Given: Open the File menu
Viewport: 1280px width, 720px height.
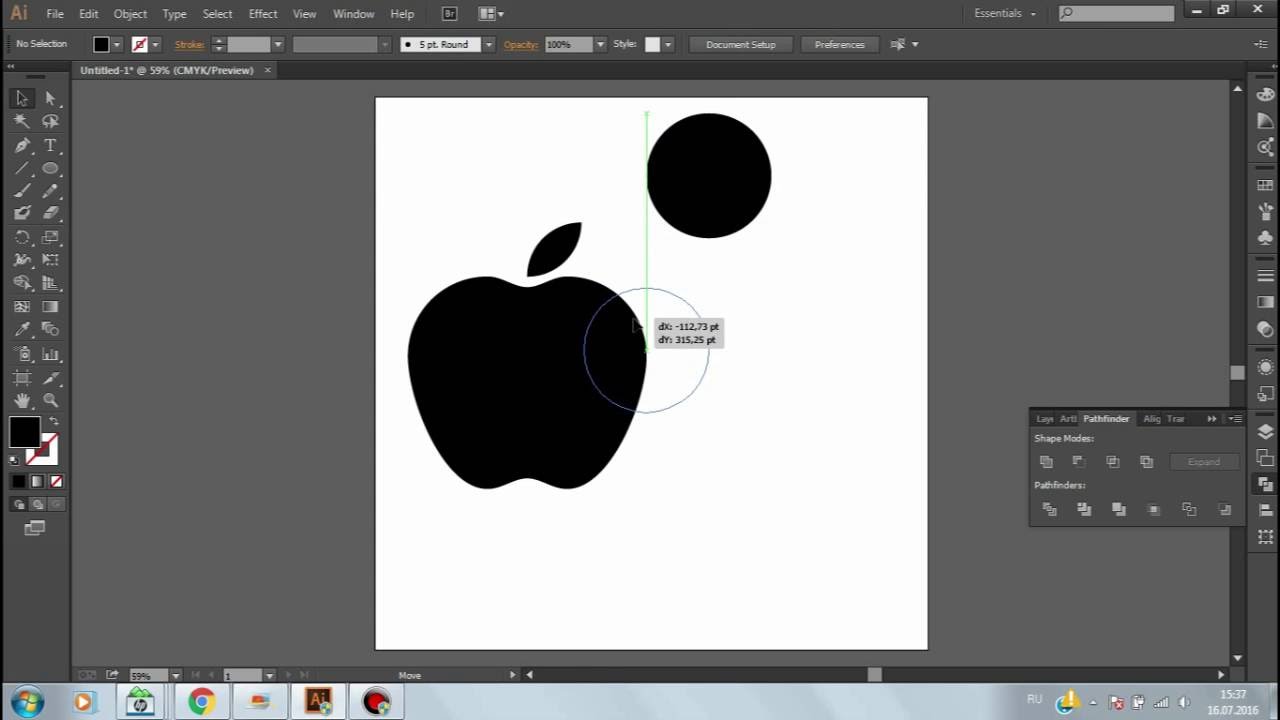Looking at the screenshot, I should (x=55, y=14).
